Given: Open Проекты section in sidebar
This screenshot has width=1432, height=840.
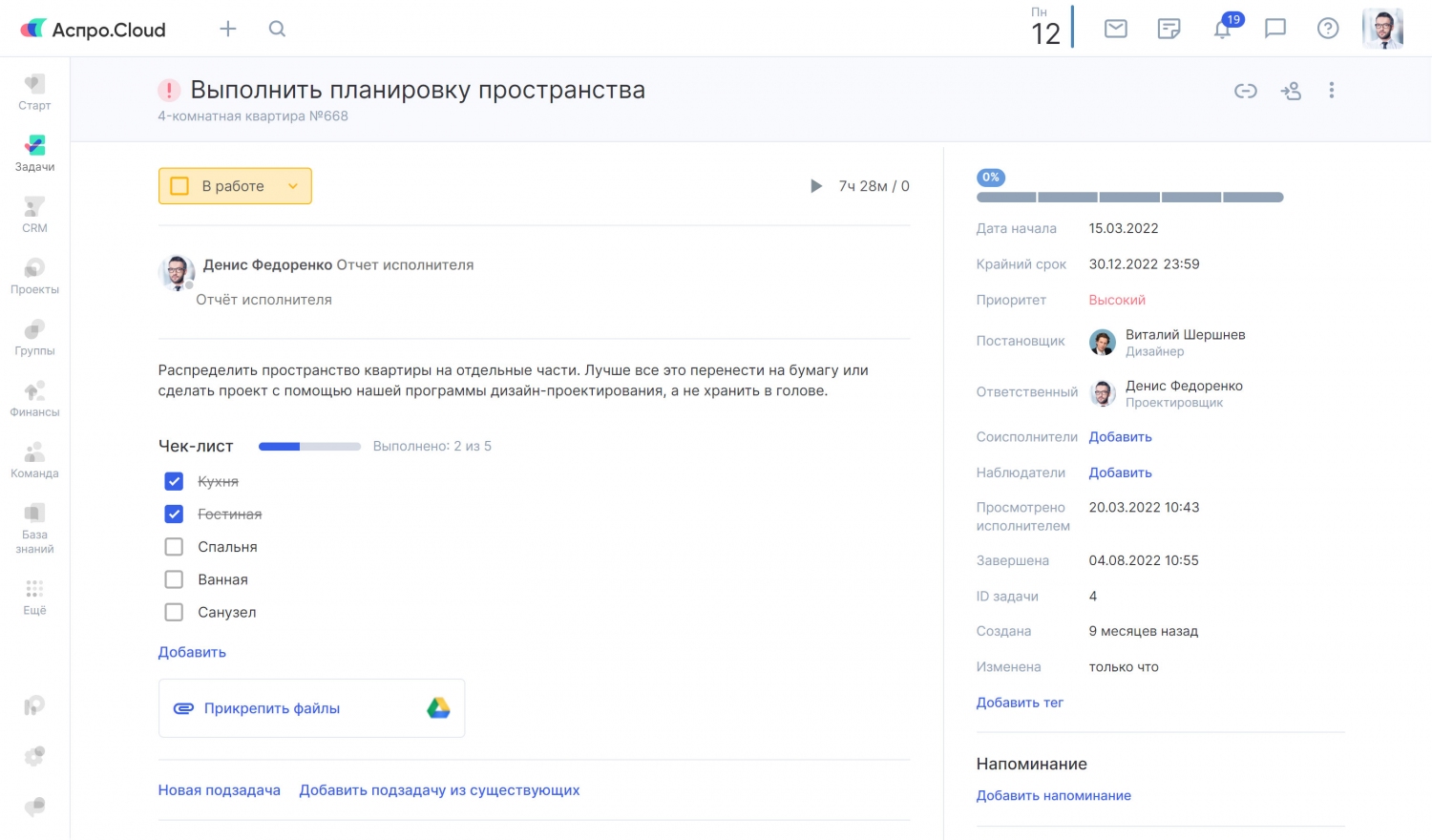Looking at the screenshot, I should (x=34, y=275).
